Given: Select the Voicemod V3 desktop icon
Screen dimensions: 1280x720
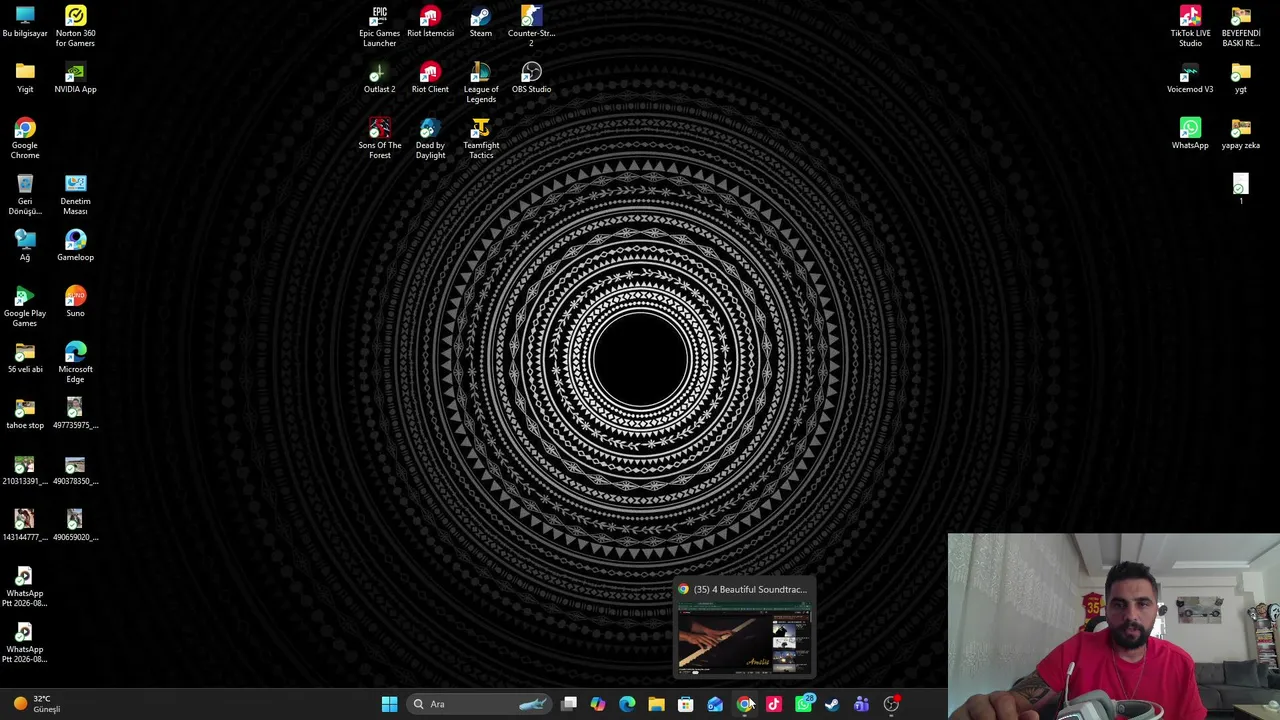Looking at the screenshot, I should (x=1190, y=78).
